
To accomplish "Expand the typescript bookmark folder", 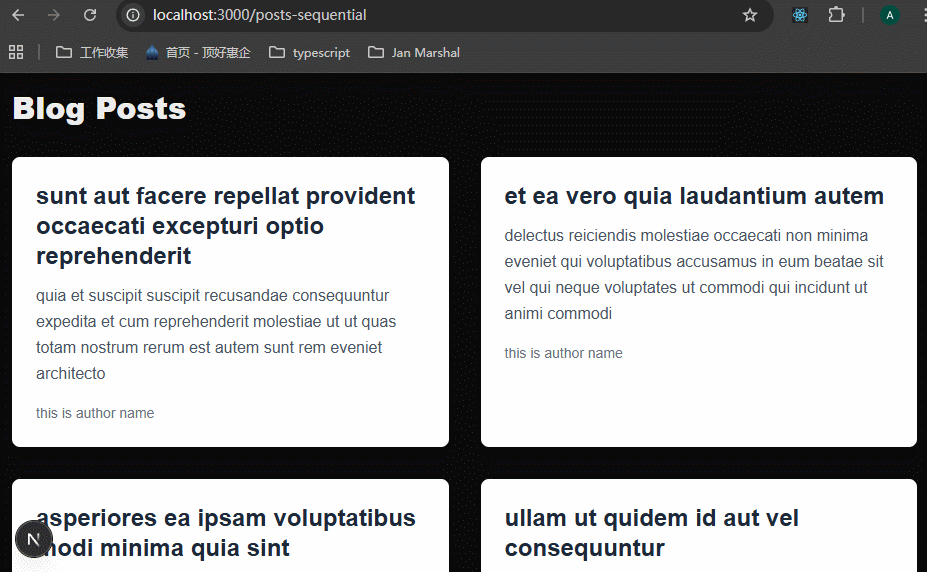I will [x=310, y=52].
